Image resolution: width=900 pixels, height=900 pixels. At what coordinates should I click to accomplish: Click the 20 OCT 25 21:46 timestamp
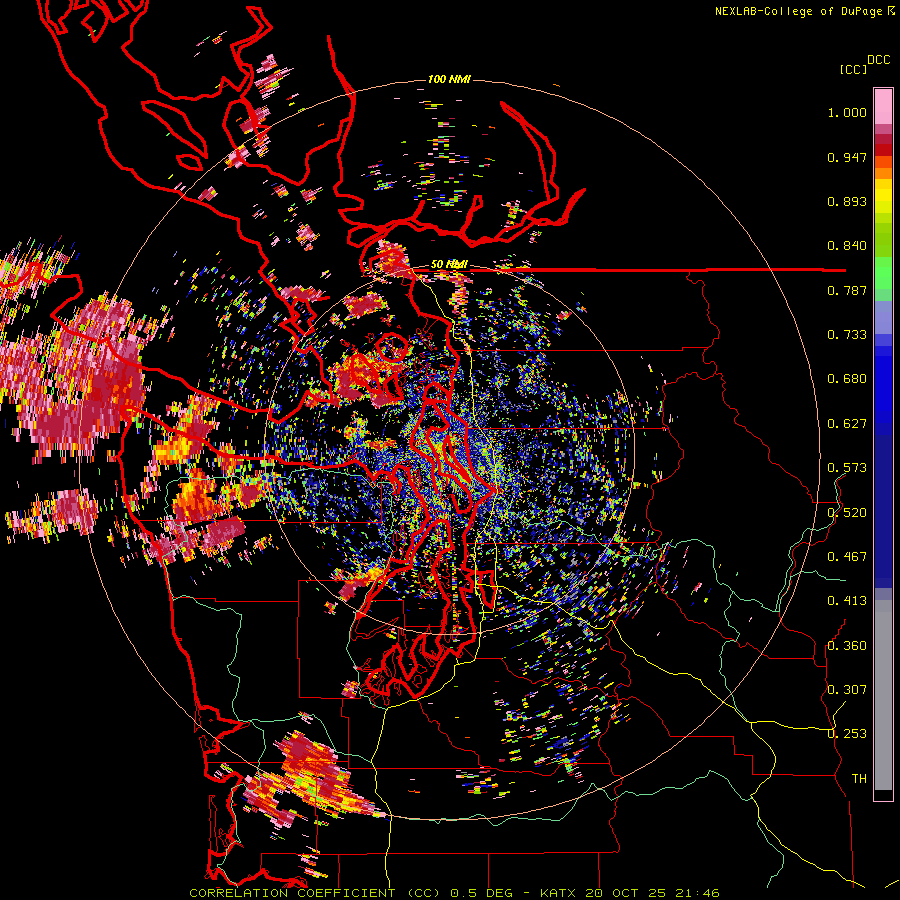[653, 893]
